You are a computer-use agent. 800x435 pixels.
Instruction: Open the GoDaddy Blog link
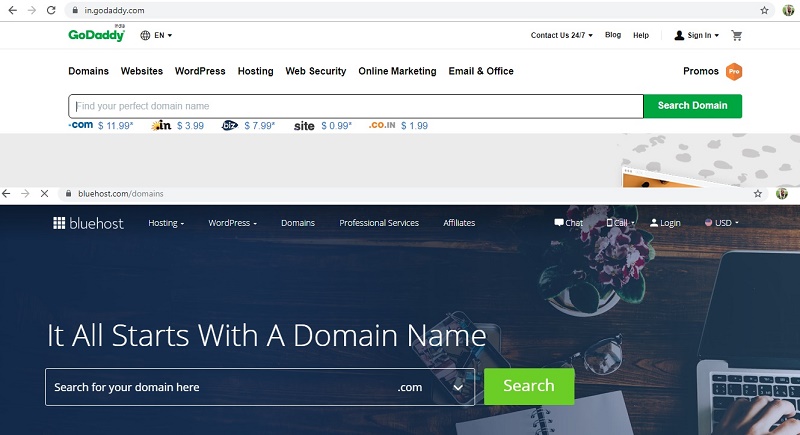pos(613,35)
